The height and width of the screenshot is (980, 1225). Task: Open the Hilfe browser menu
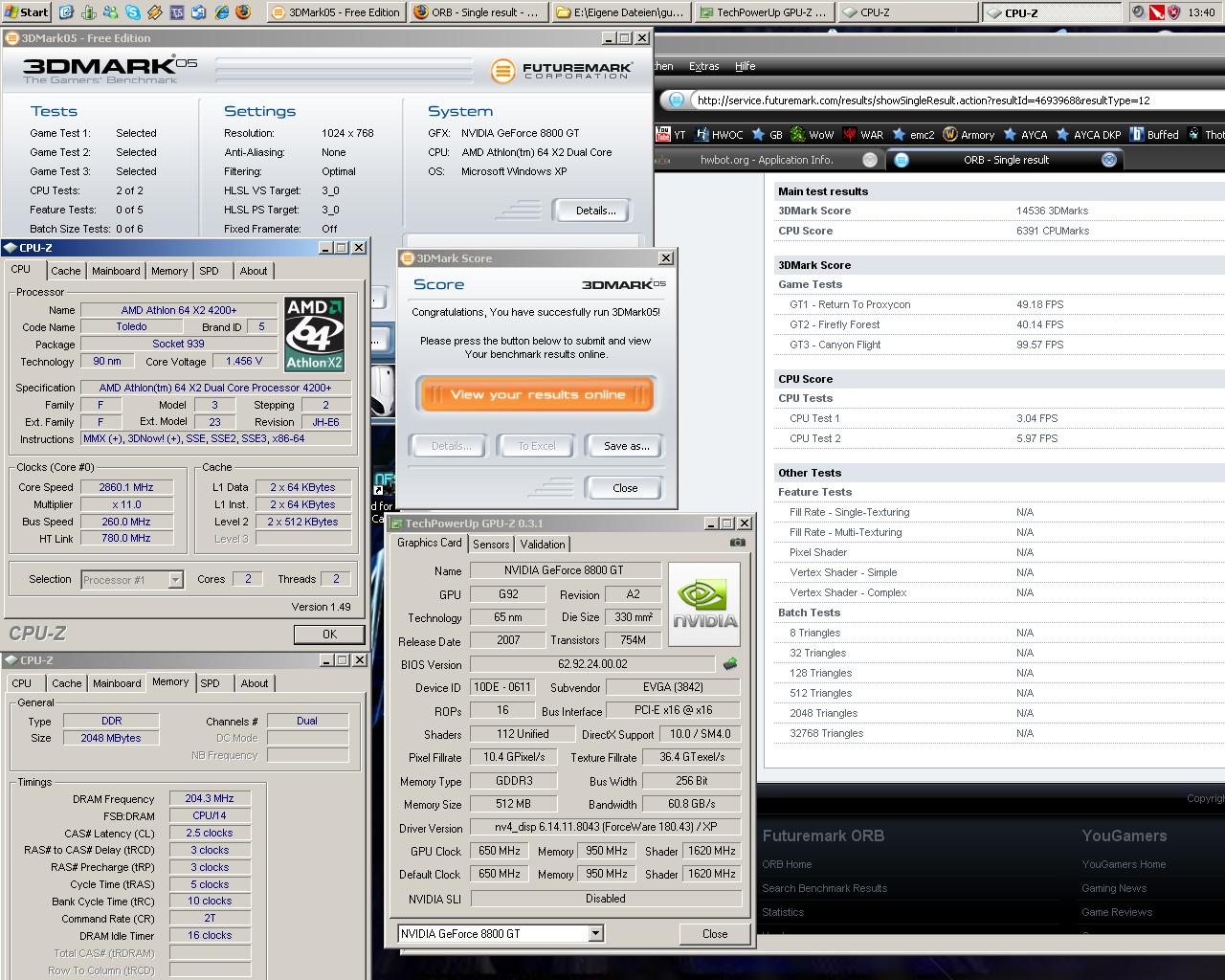pos(745,66)
